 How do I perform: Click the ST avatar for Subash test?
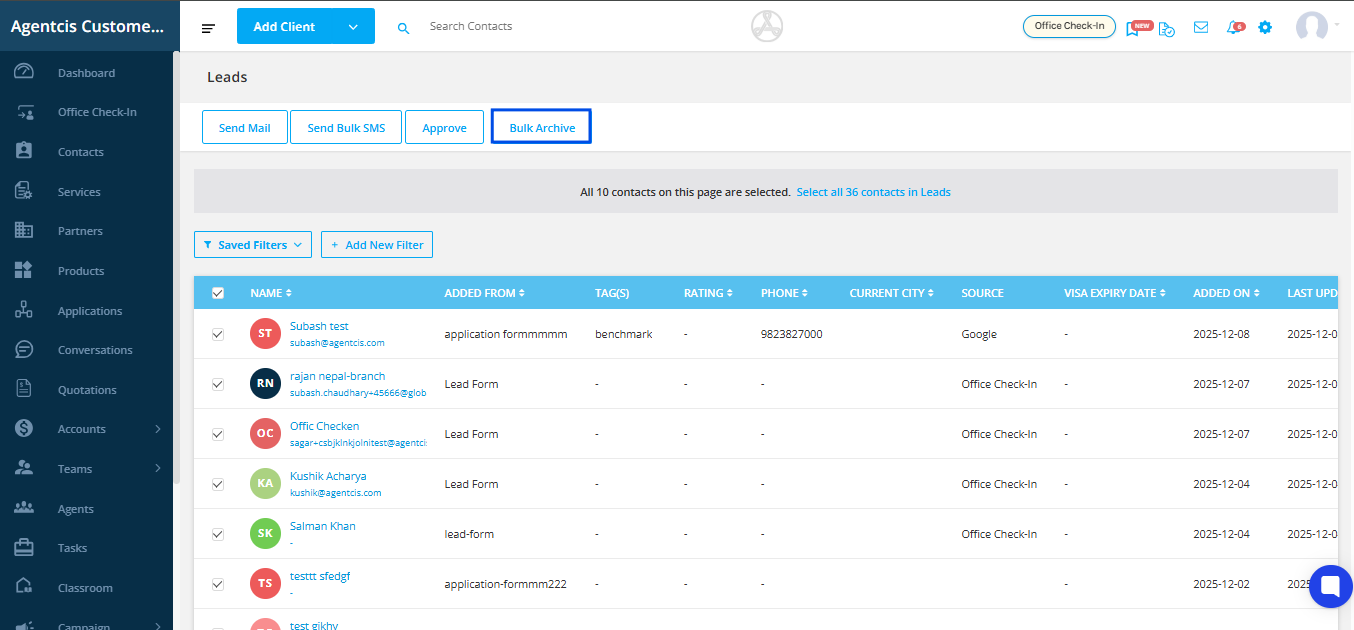pyautogui.click(x=265, y=334)
